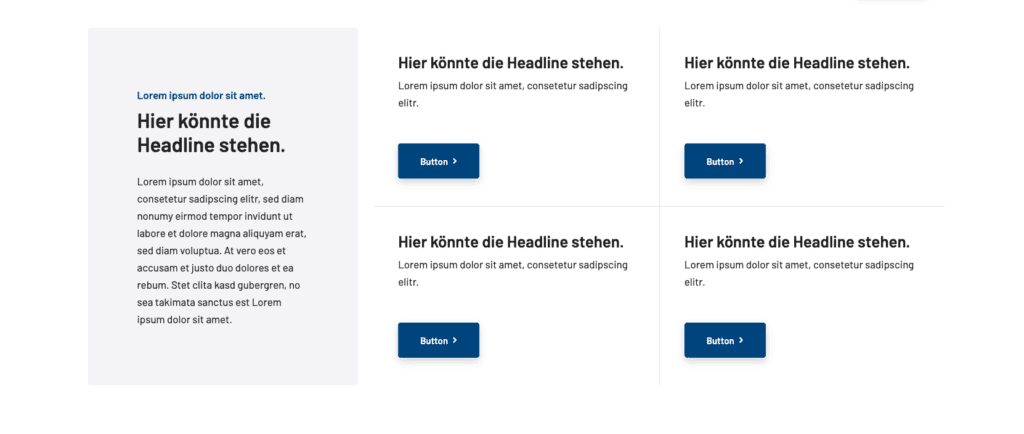Click the headline of the top-left card

pos(510,63)
